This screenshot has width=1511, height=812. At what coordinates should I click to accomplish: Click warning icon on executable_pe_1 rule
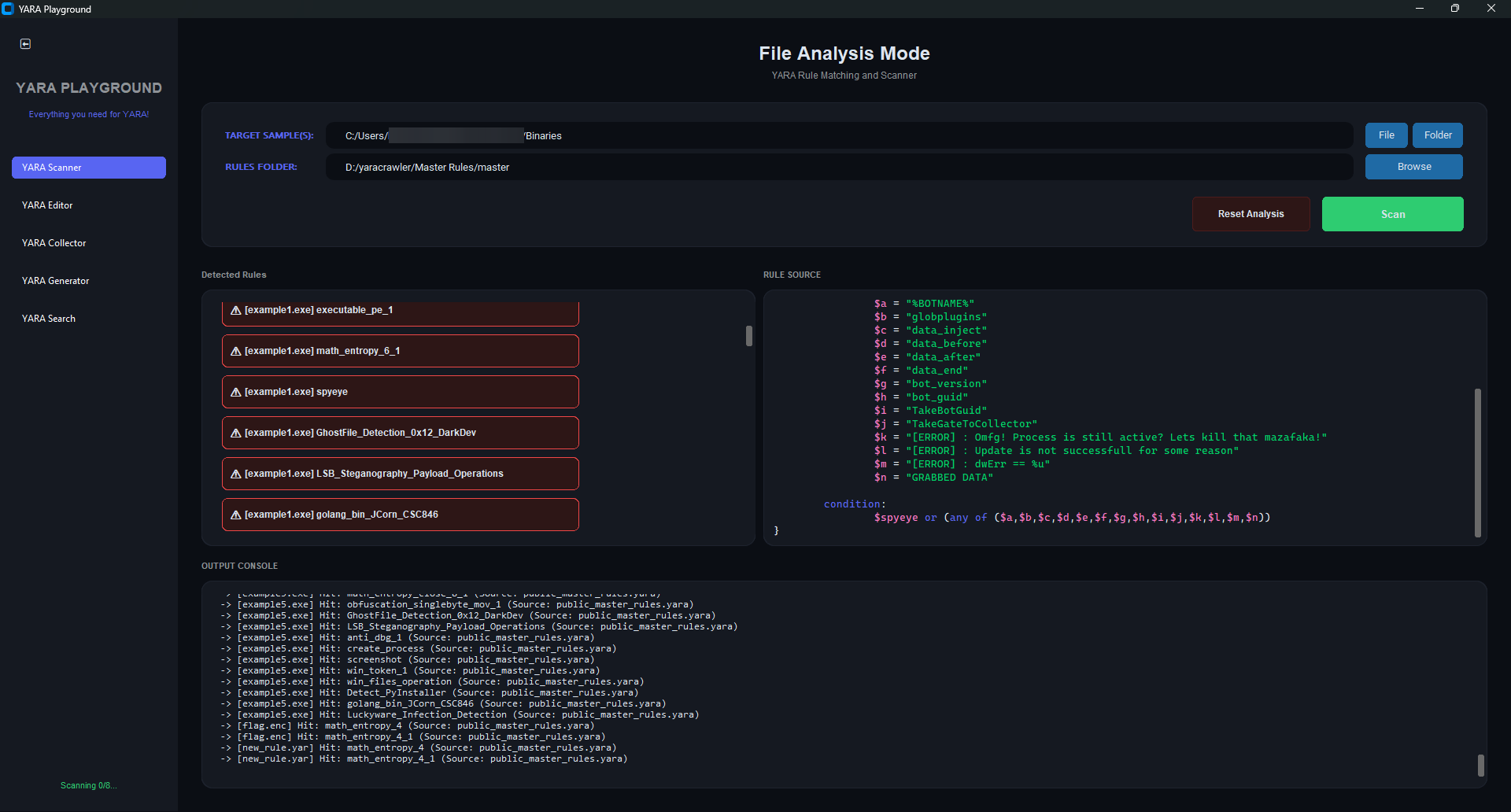pos(235,310)
